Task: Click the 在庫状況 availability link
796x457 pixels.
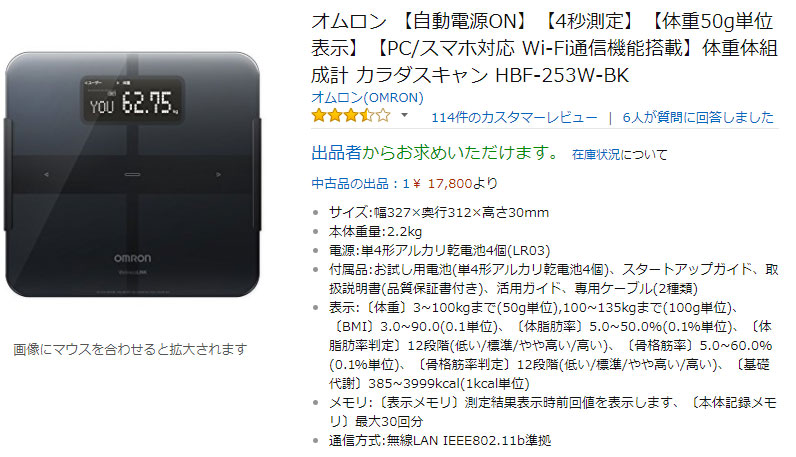Action: [x=596, y=154]
